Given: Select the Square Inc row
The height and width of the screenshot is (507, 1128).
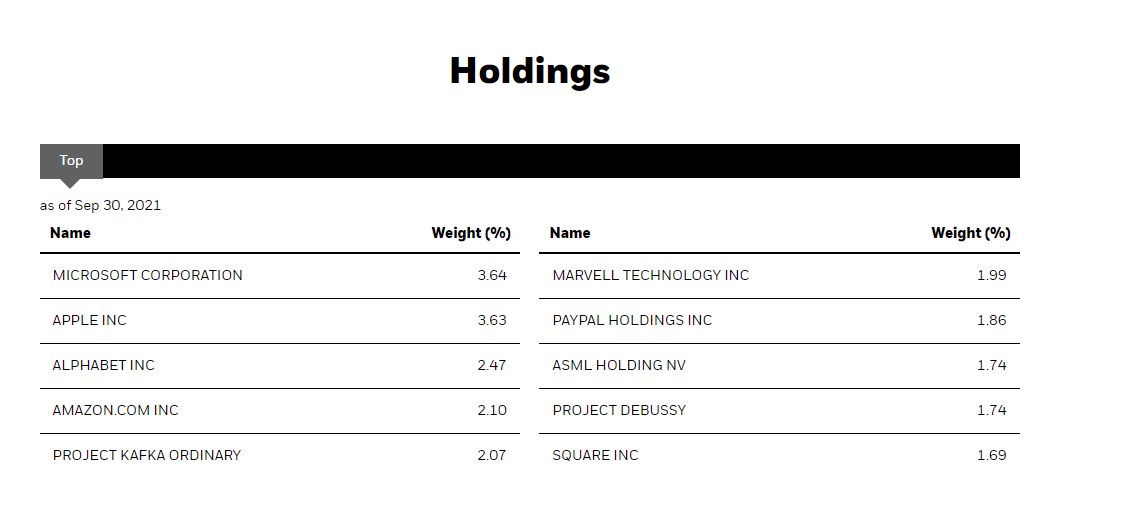Looking at the screenshot, I should [x=779, y=456].
